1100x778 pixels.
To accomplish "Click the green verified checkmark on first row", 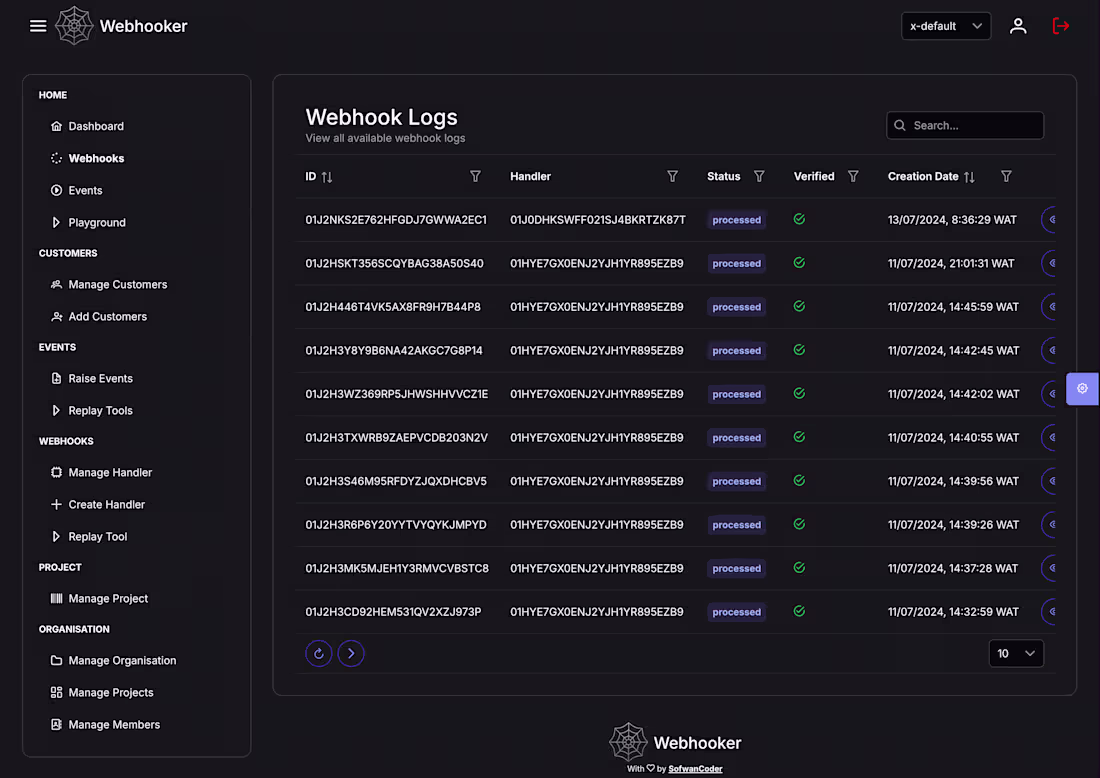I will pyautogui.click(x=799, y=219).
